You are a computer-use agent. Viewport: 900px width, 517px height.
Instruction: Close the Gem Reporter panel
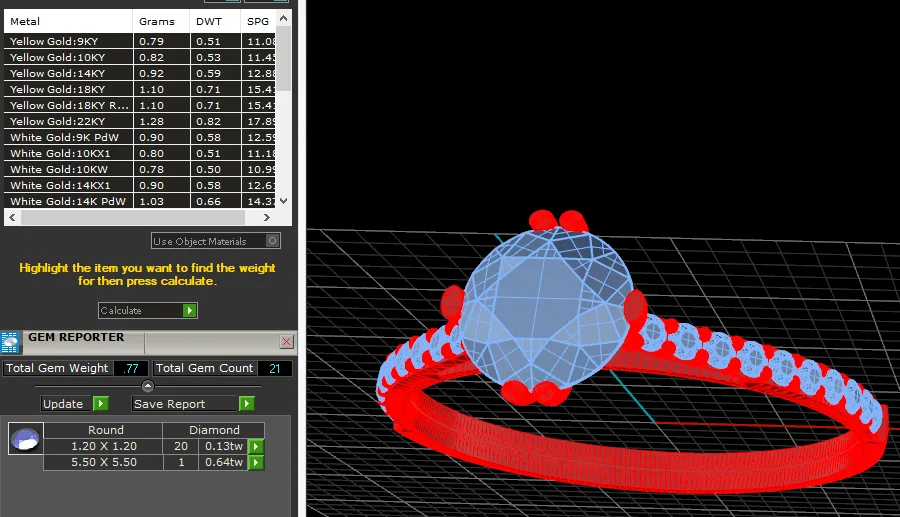[286, 342]
